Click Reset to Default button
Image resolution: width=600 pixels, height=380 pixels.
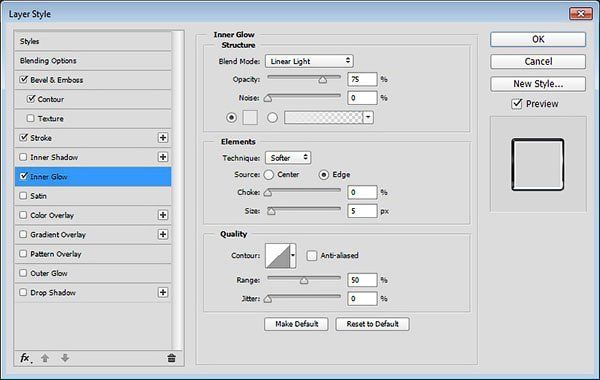tap(373, 324)
